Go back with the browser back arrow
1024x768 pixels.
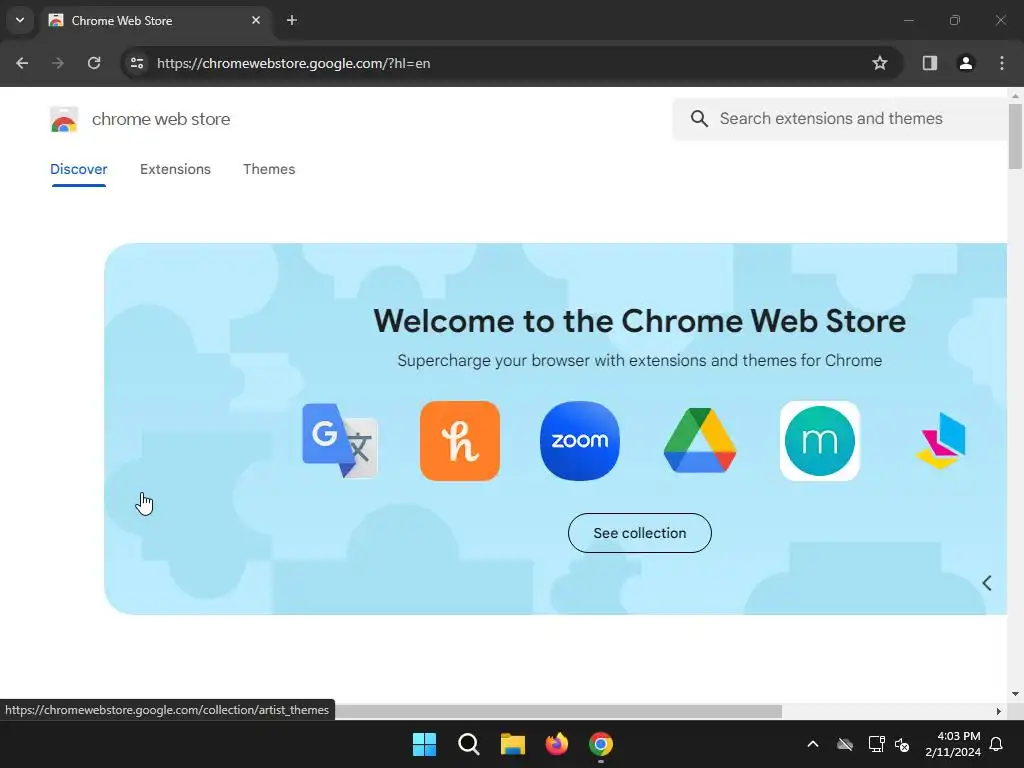(x=22, y=63)
